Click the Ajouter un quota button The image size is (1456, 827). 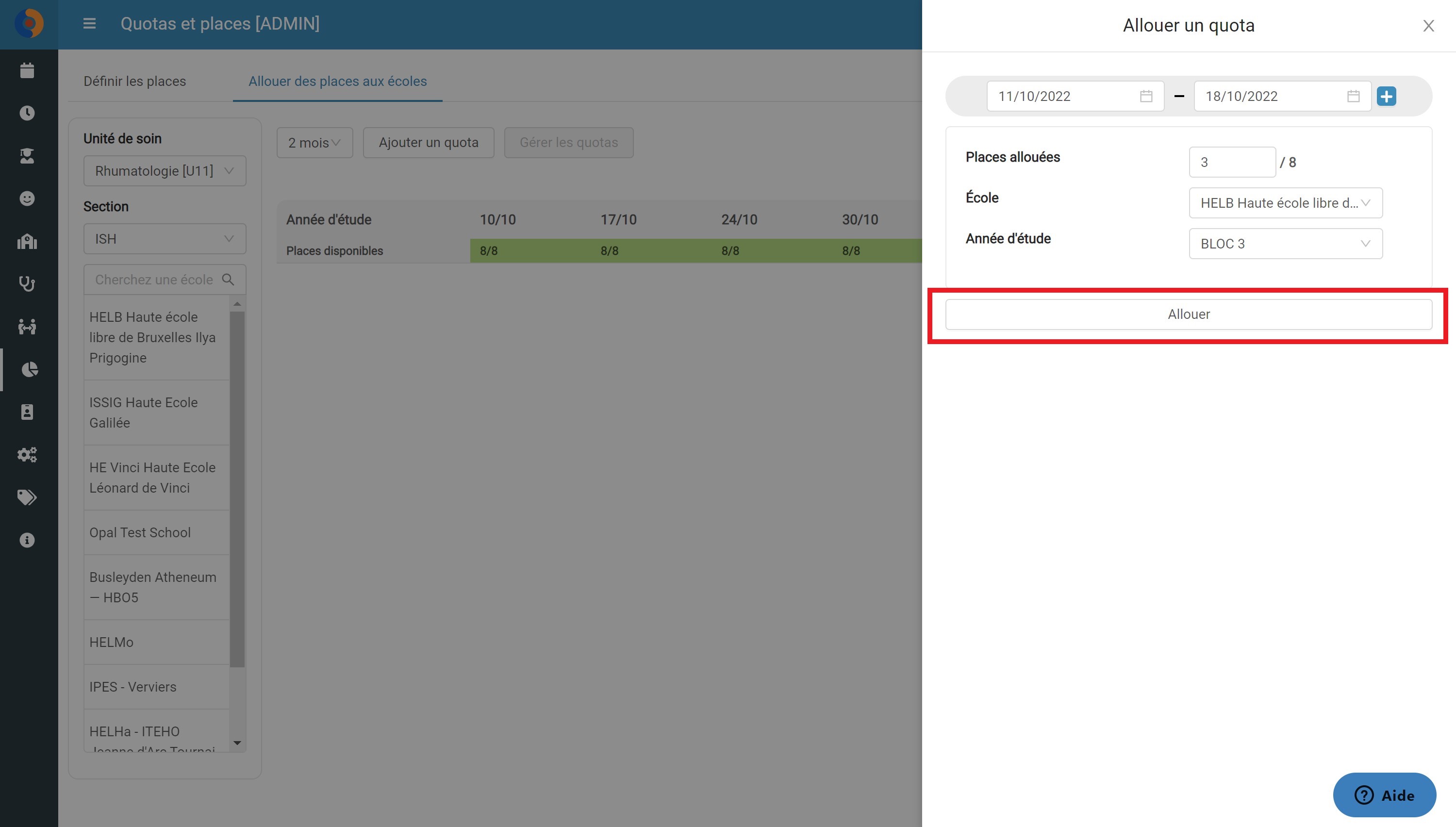(x=429, y=143)
